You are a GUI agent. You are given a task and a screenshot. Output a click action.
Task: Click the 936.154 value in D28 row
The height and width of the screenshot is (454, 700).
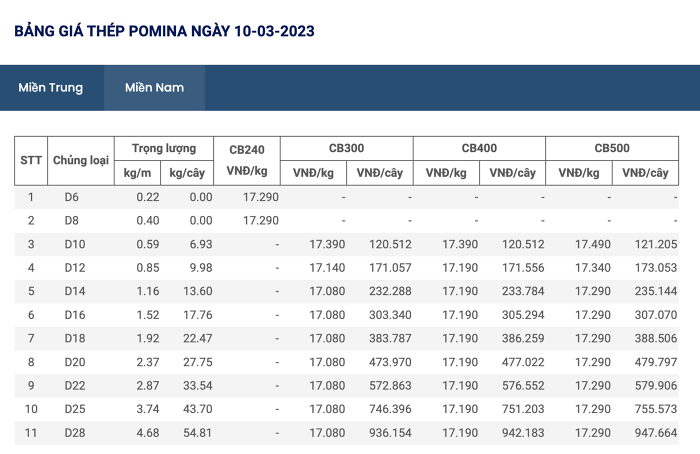click(x=390, y=433)
